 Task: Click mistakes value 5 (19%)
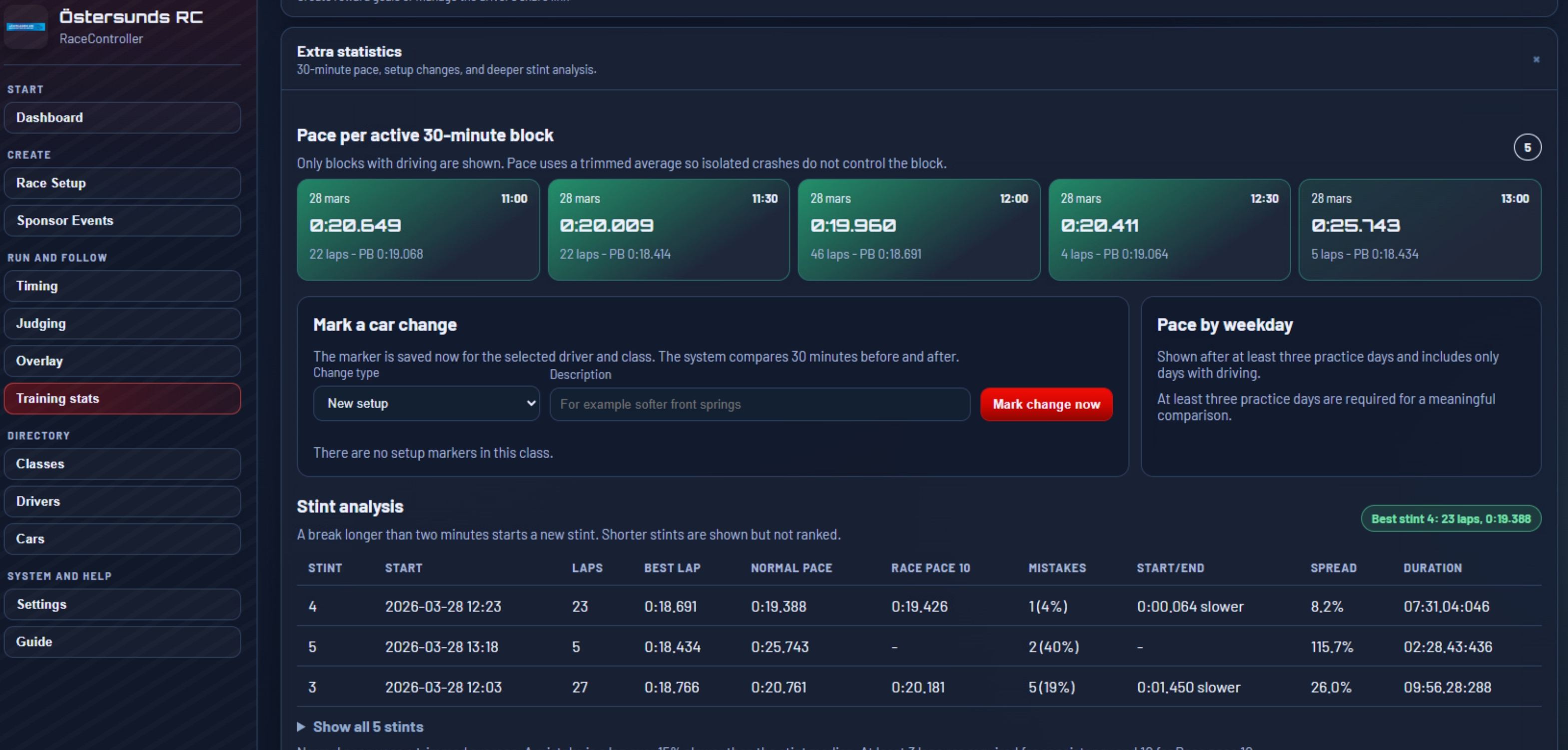[x=1052, y=687]
